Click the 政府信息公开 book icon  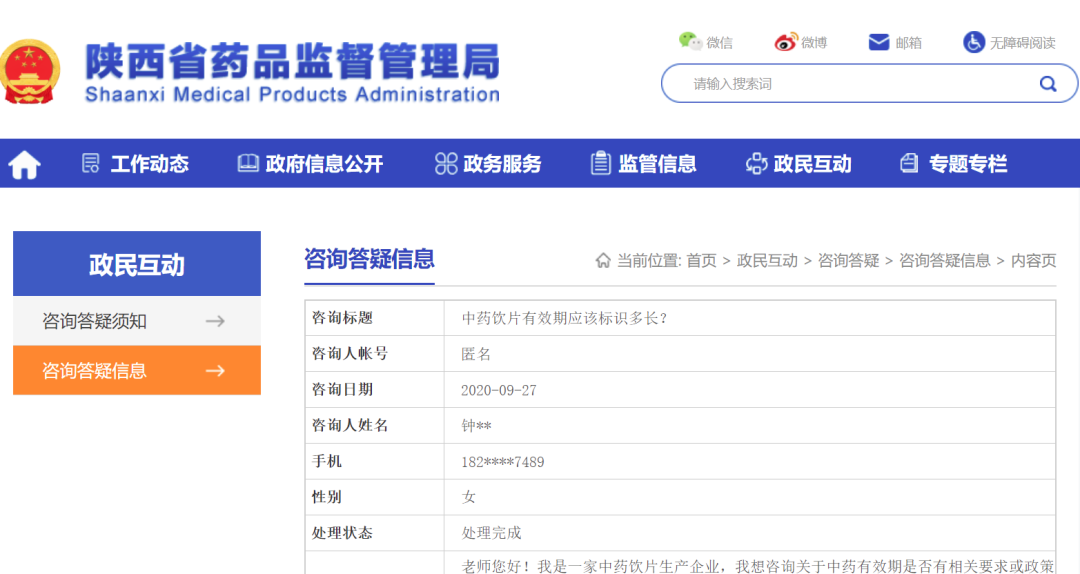pyautogui.click(x=247, y=163)
